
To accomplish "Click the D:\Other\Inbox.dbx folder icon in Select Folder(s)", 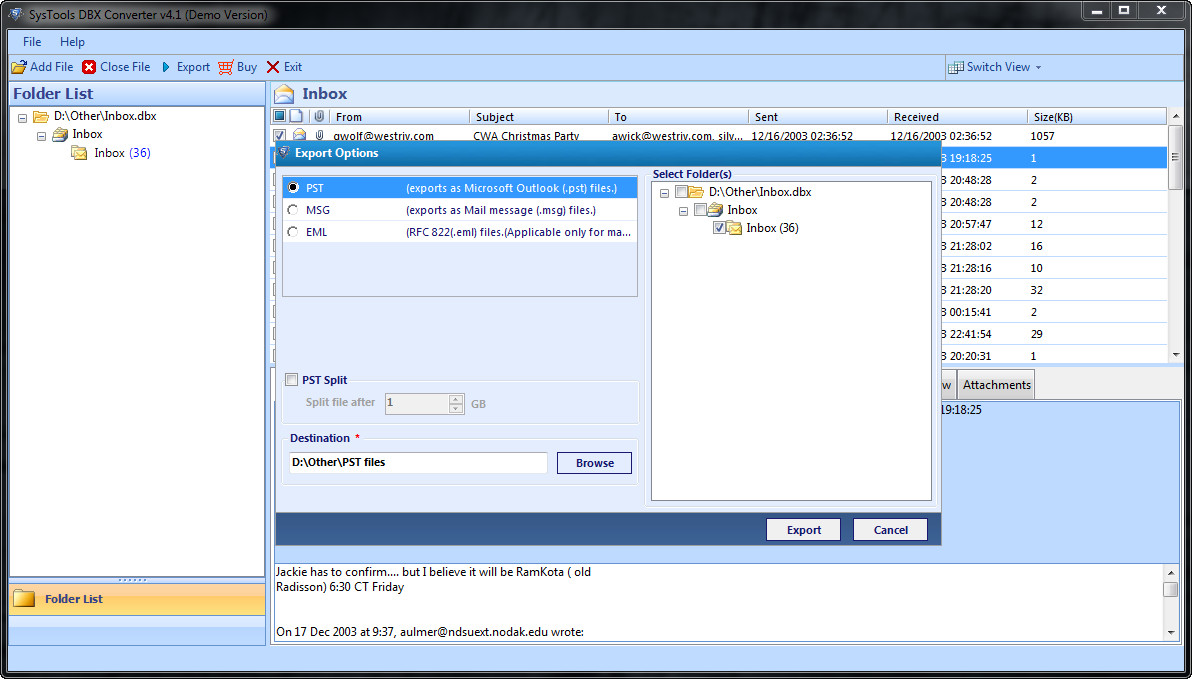I will pos(696,192).
